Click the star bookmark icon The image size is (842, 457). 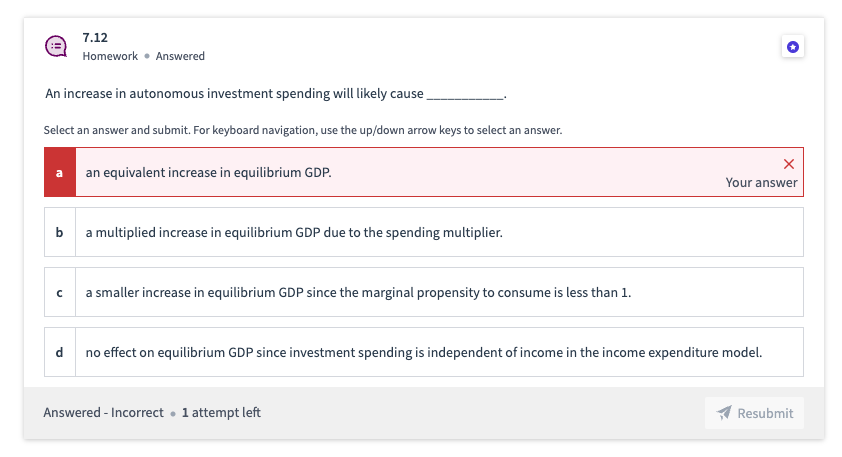coord(792,47)
